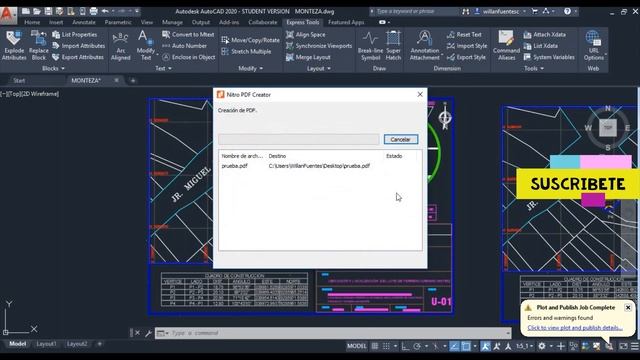Screen dimensions: 640x360
Task: Add a new drawing tab with plus
Action: click(x=133, y=80)
